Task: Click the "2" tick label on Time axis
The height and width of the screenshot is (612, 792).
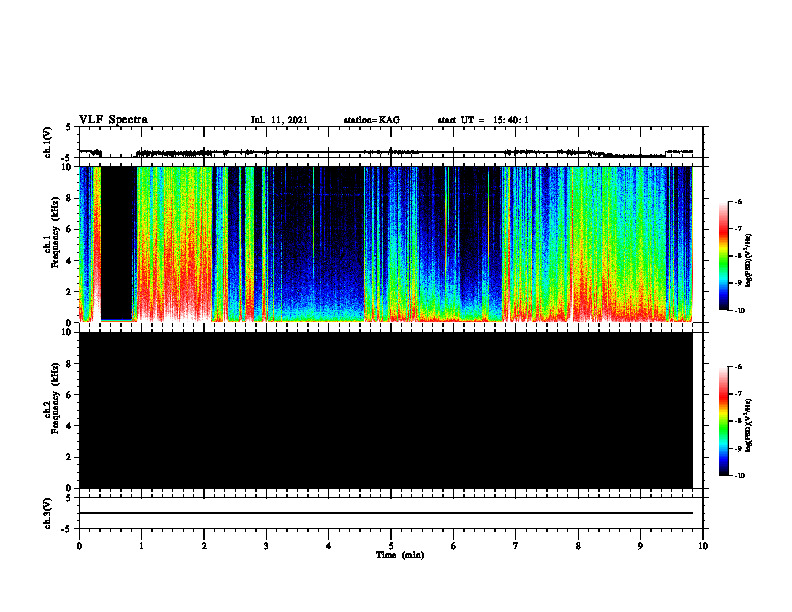Action: (204, 546)
